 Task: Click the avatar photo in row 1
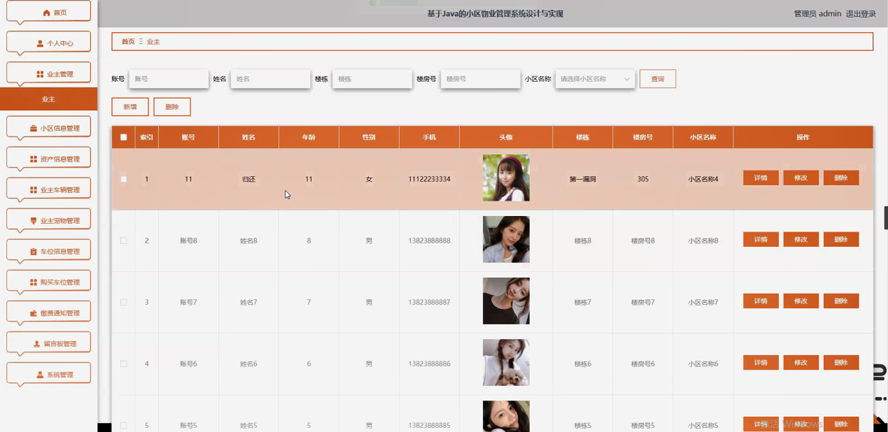click(x=506, y=178)
